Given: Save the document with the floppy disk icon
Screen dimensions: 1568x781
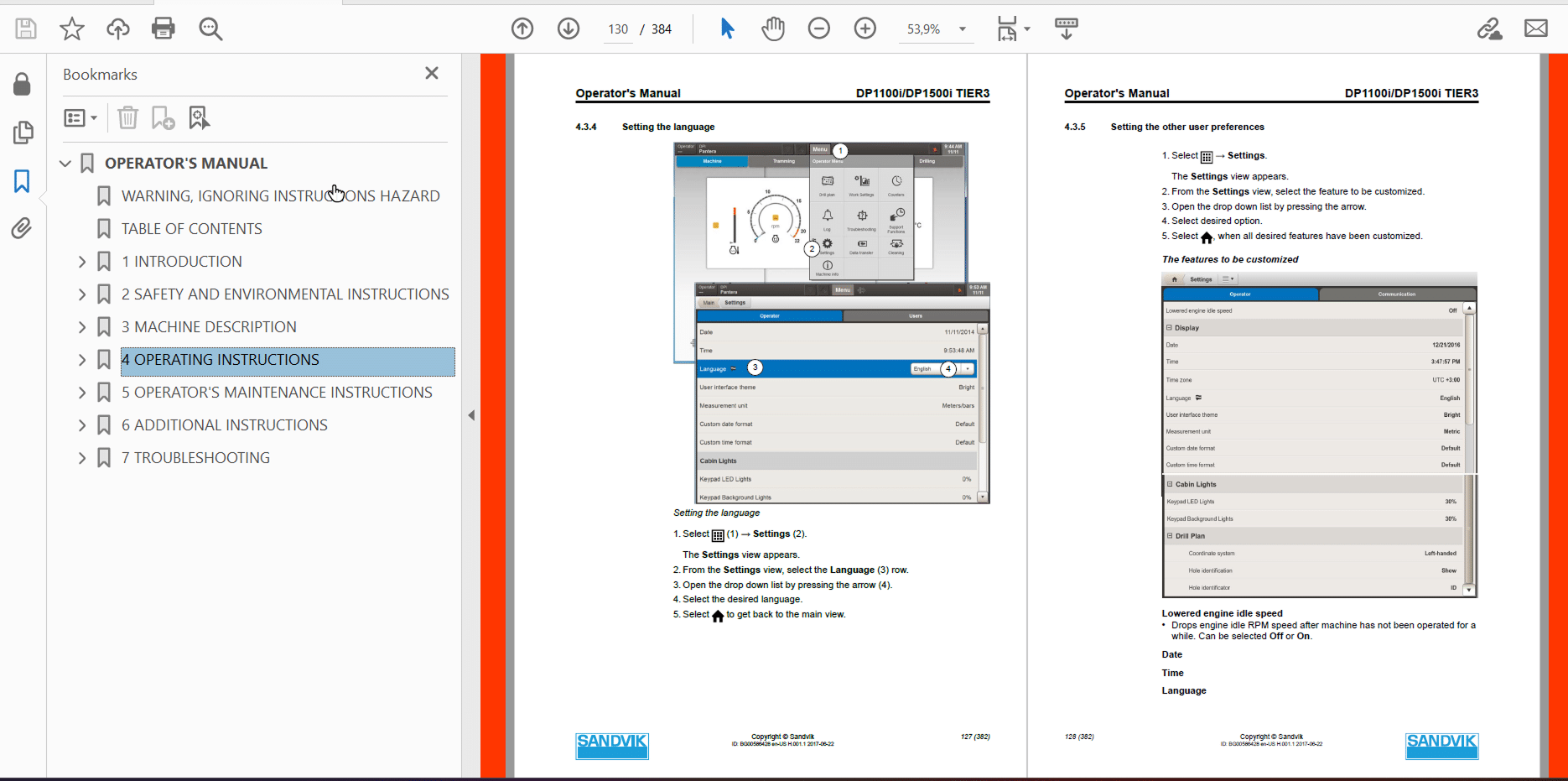Looking at the screenshot, I should [x=26, y=29].
